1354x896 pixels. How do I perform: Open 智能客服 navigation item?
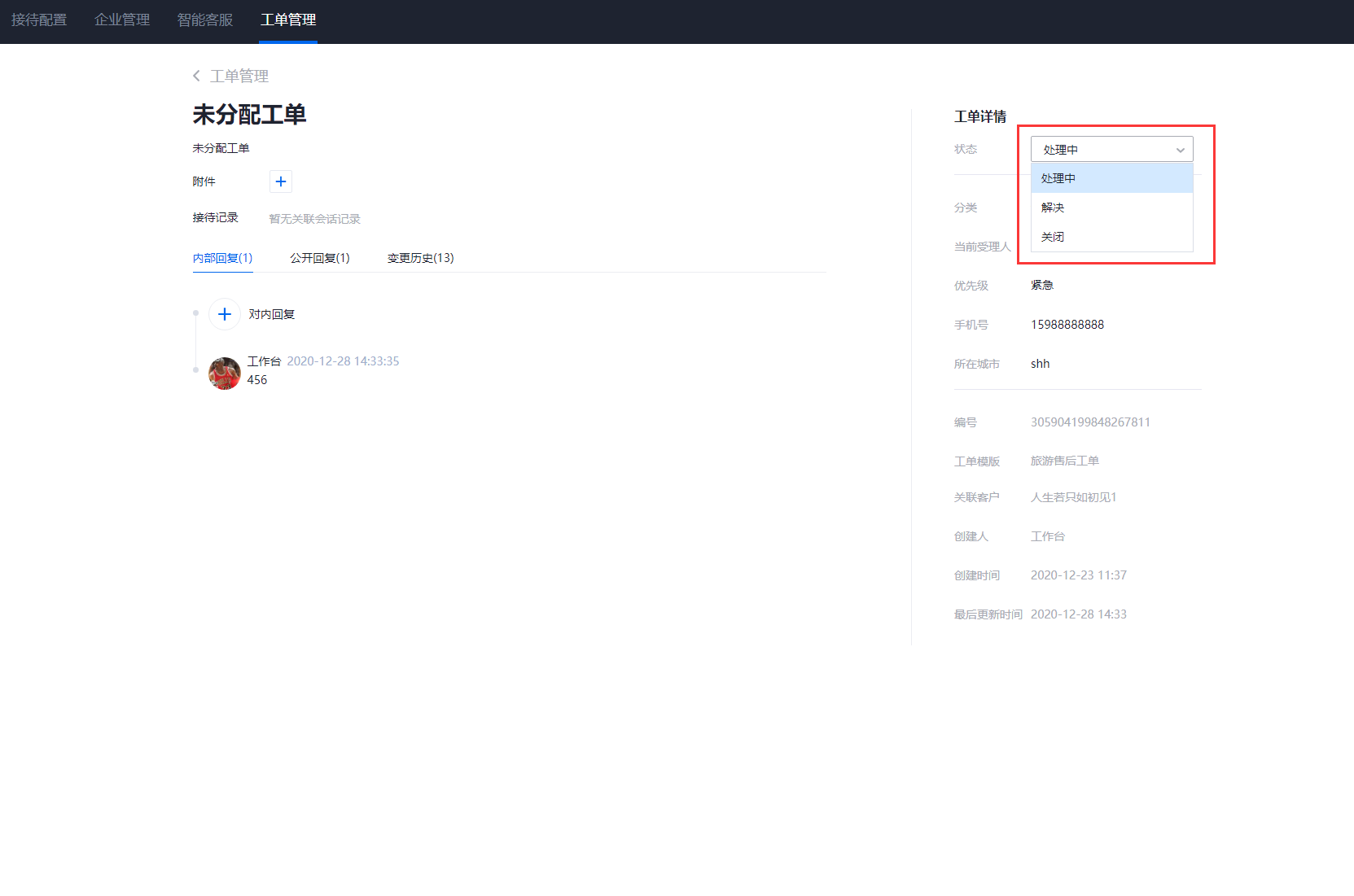[205, 20]
